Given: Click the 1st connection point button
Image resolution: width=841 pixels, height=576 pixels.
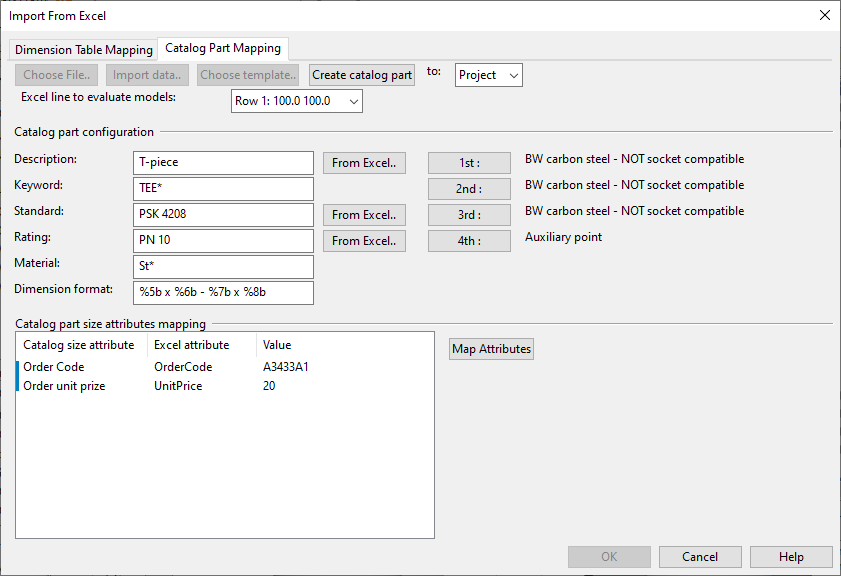Looking at the screenshot, I should (x=469, y=163).
